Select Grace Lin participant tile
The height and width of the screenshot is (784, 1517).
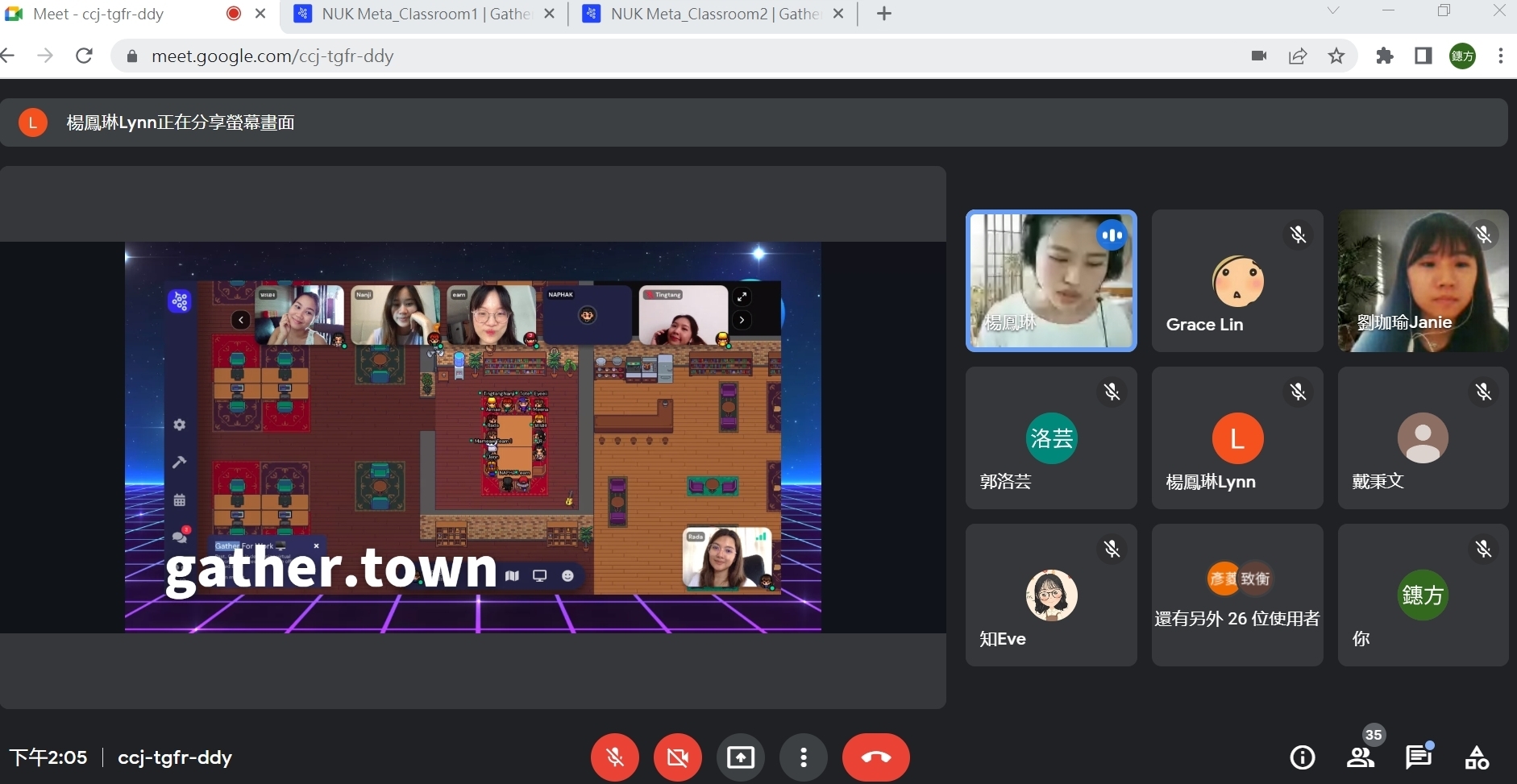[x=1237, y=280]
